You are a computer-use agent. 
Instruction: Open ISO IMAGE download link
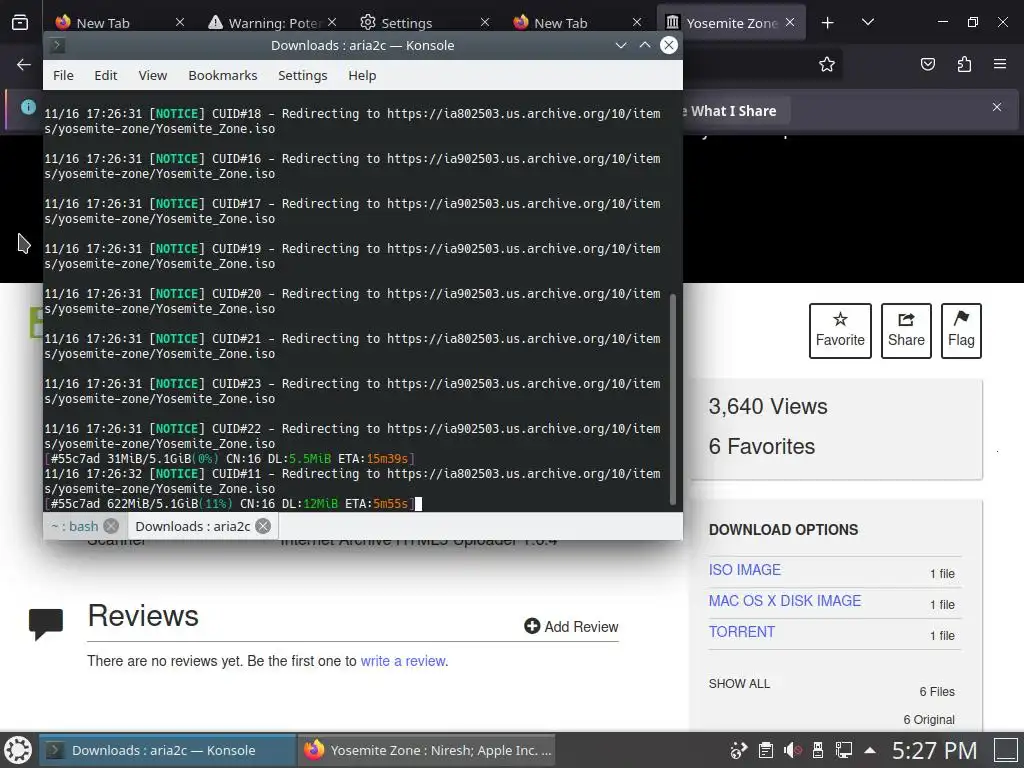pos(744,569)
